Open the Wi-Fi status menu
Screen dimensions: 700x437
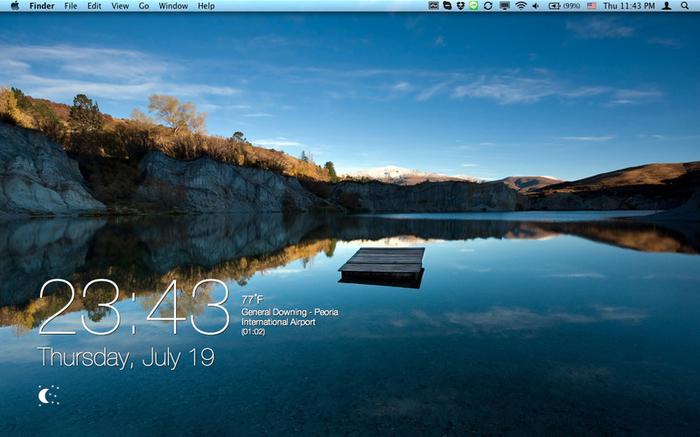click(521, 6)
